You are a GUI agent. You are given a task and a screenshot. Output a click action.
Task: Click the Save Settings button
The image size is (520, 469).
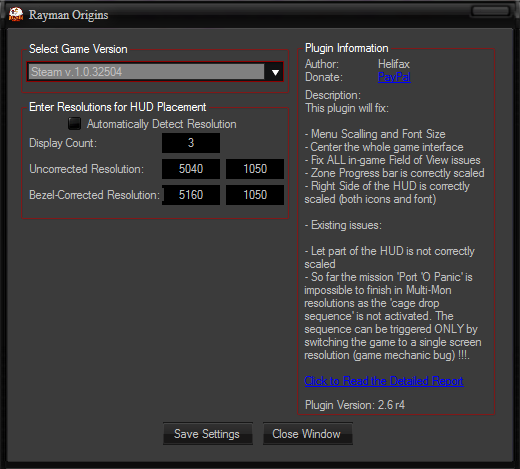(208, 434)
